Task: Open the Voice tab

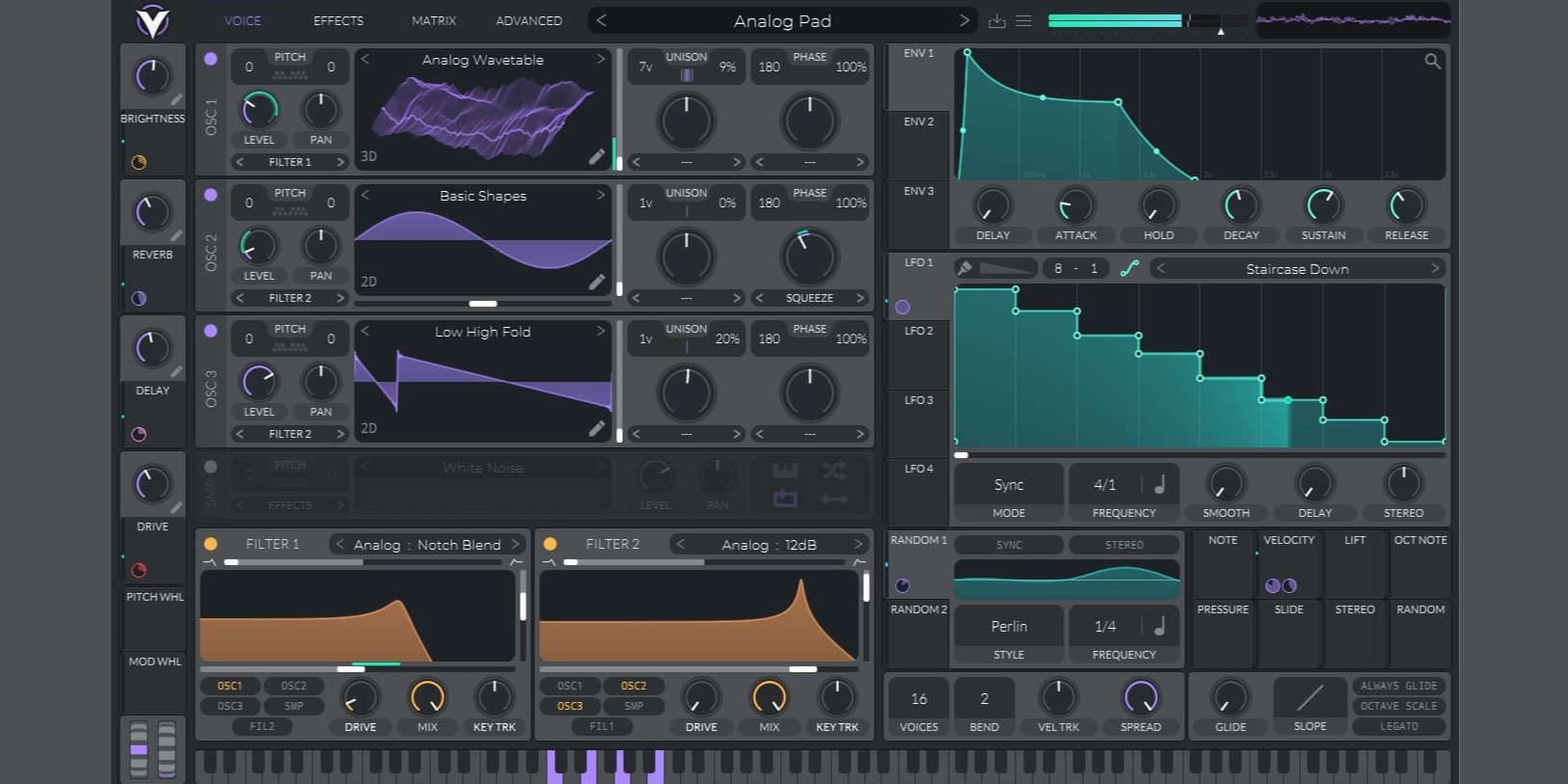Action: (x=242, y=20)
